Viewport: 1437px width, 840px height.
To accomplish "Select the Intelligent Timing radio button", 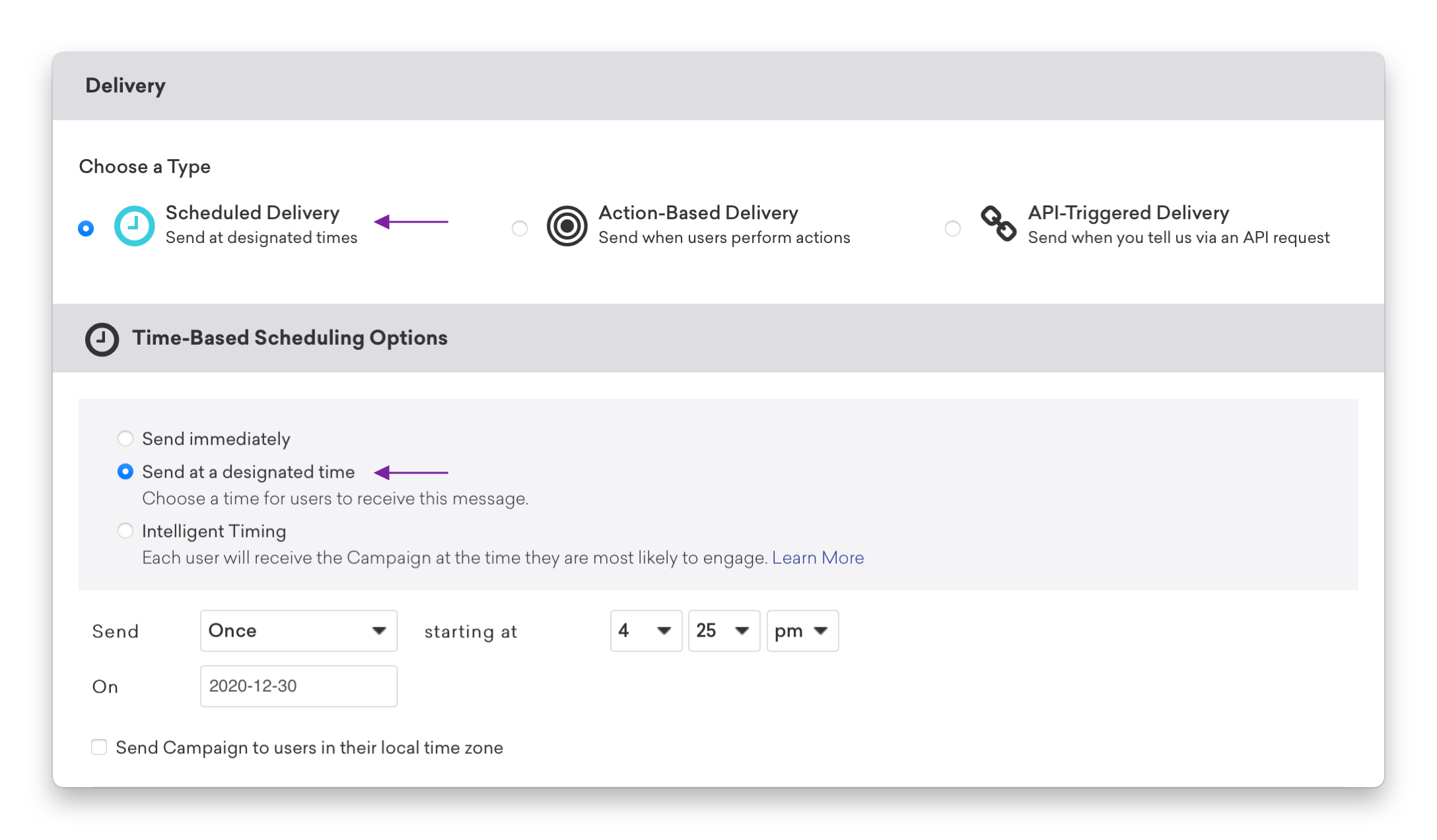I will pyautogui.click(x=125, y=531).
